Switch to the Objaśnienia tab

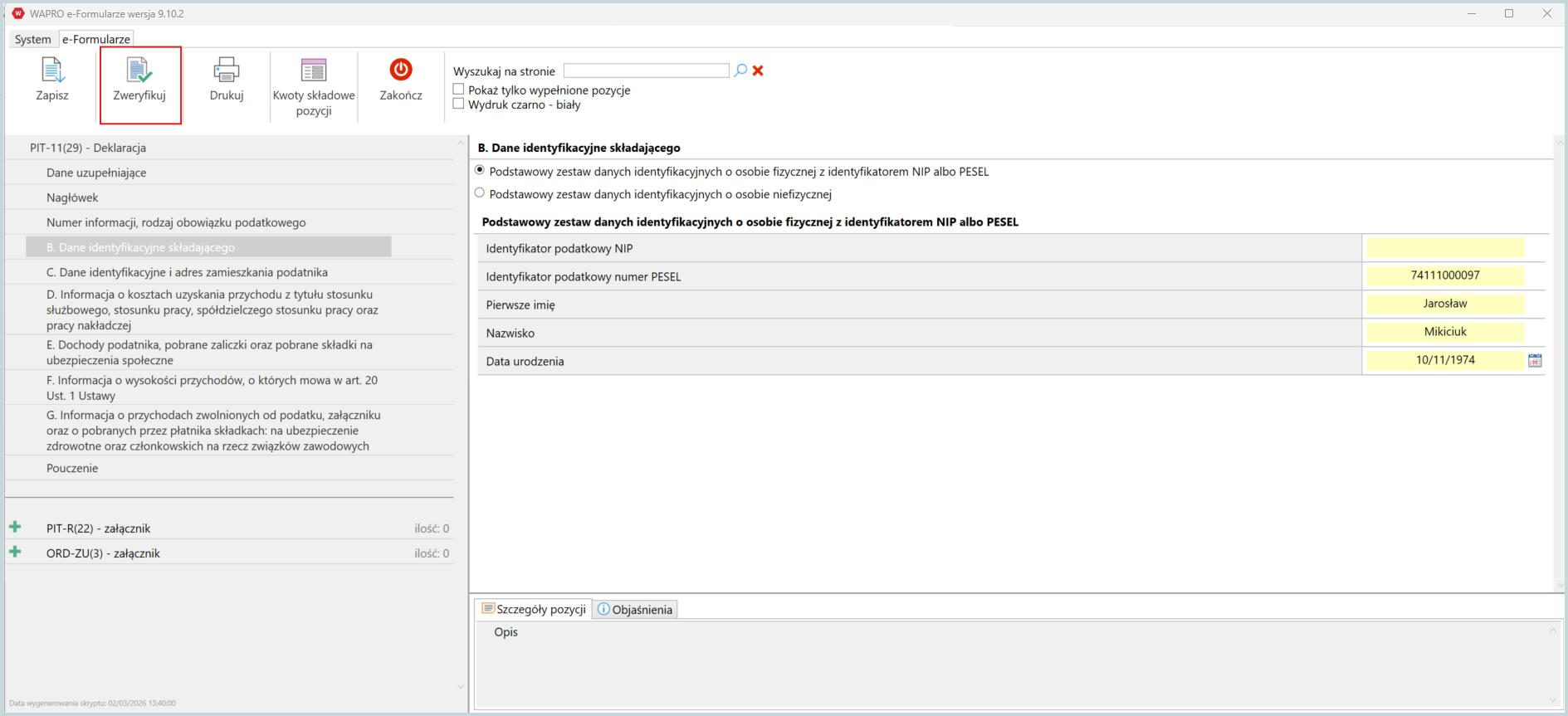635,610
